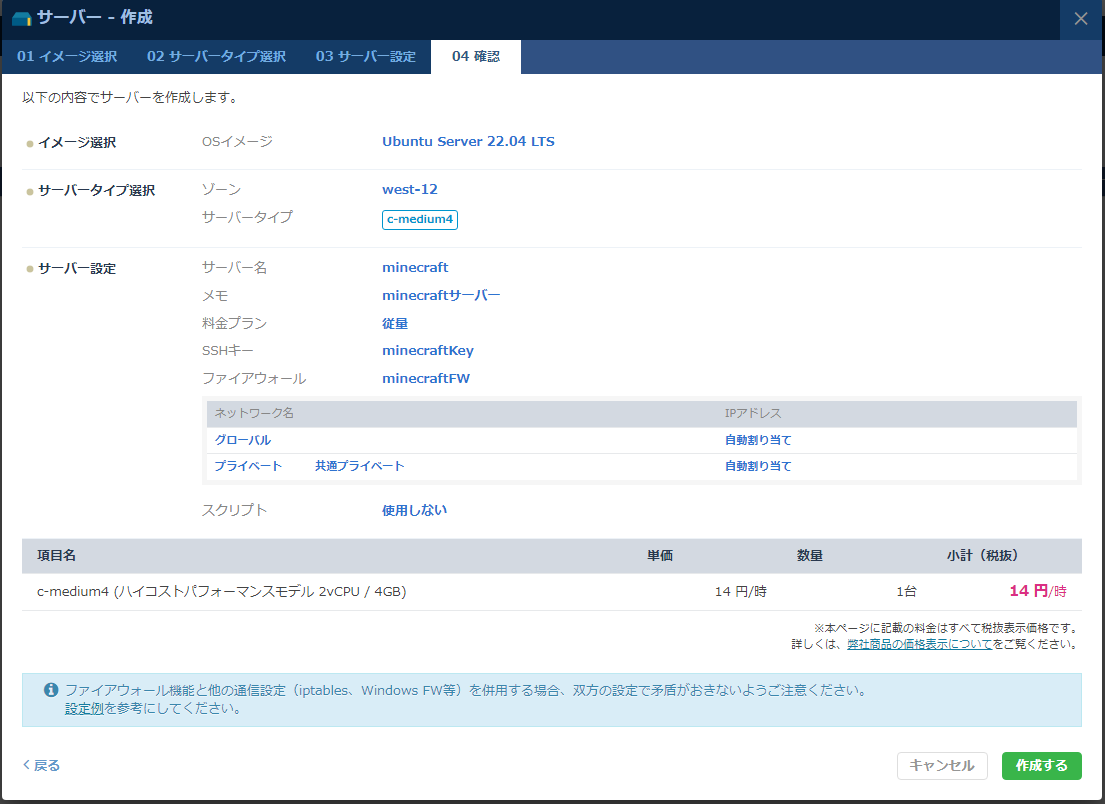Return to the 03 サーバー設定 tab
The image size is (1105, 804).
point(365,56)
